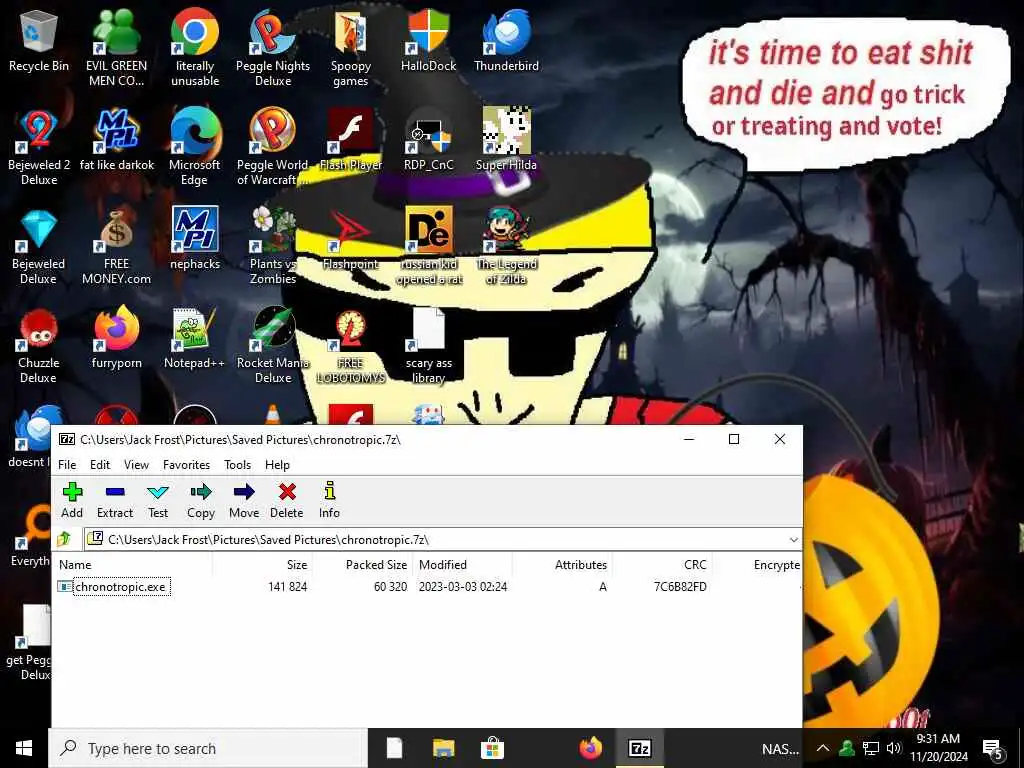Open the notification center icon
This screenshot has width=1024, height=768.
993,748
